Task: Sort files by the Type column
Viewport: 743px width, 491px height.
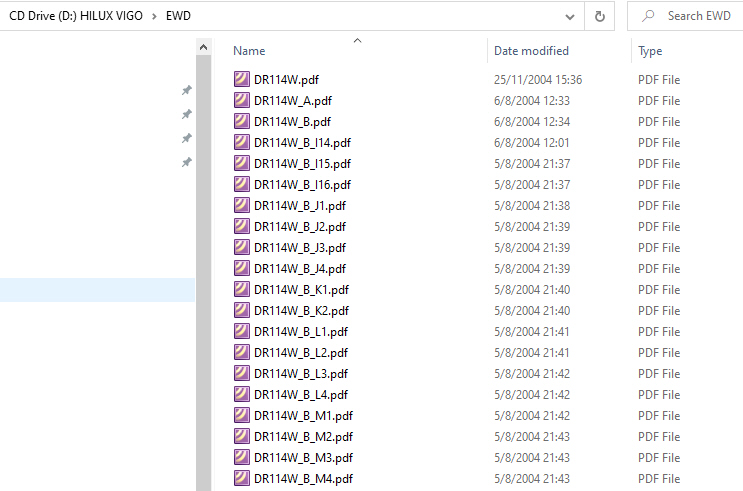Action: 650,51
